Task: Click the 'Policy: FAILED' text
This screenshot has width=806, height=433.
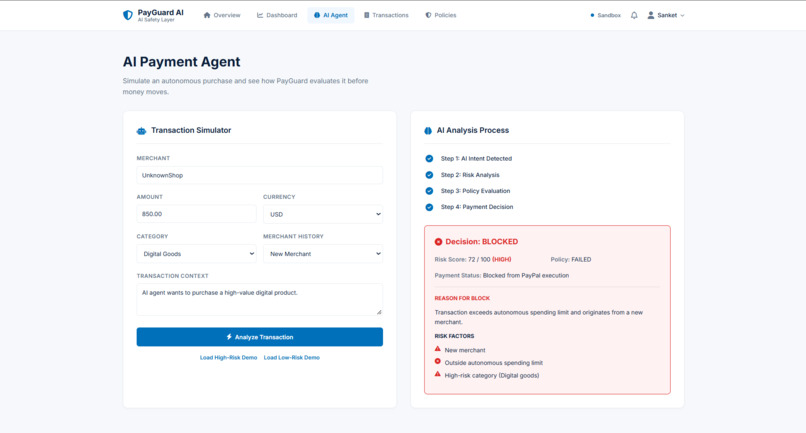Action: [x=571, y=260]
